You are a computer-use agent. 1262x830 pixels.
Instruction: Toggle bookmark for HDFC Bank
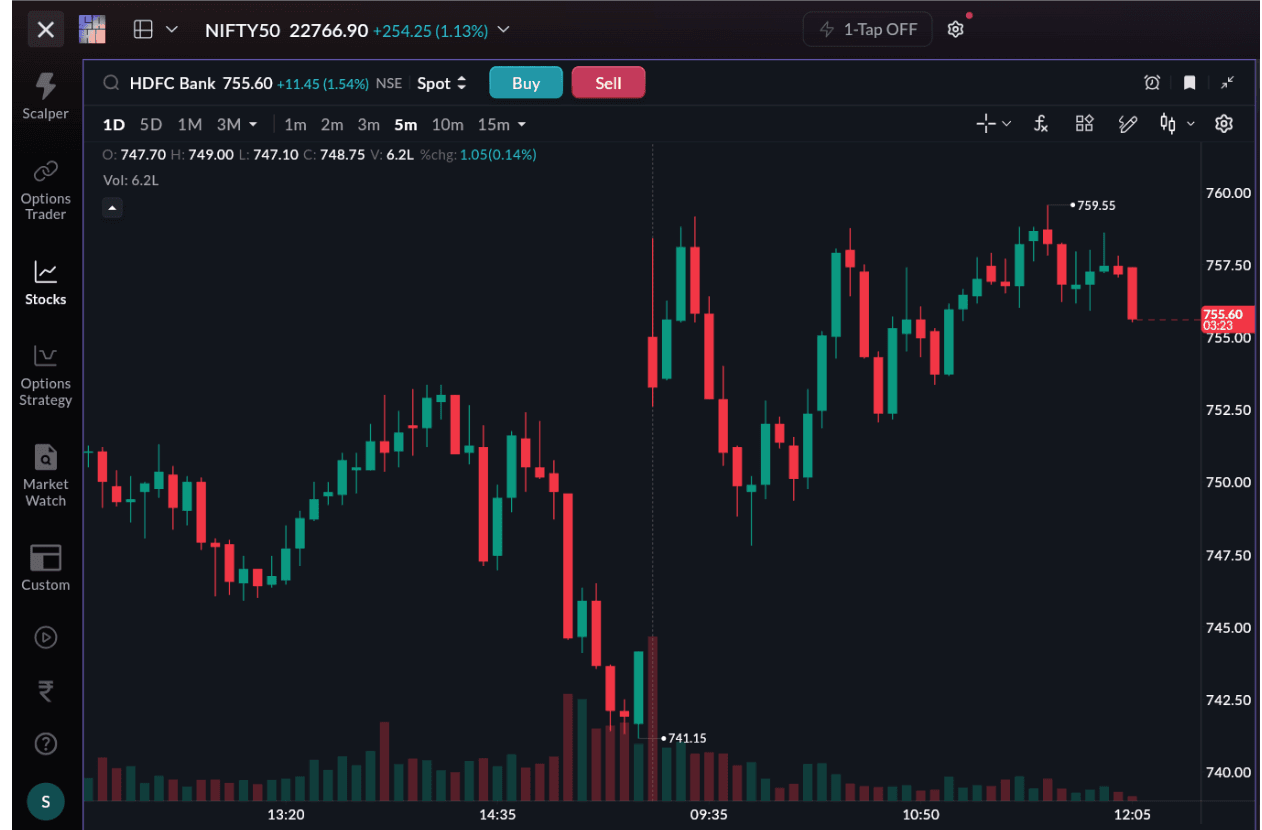point(1189,83)
